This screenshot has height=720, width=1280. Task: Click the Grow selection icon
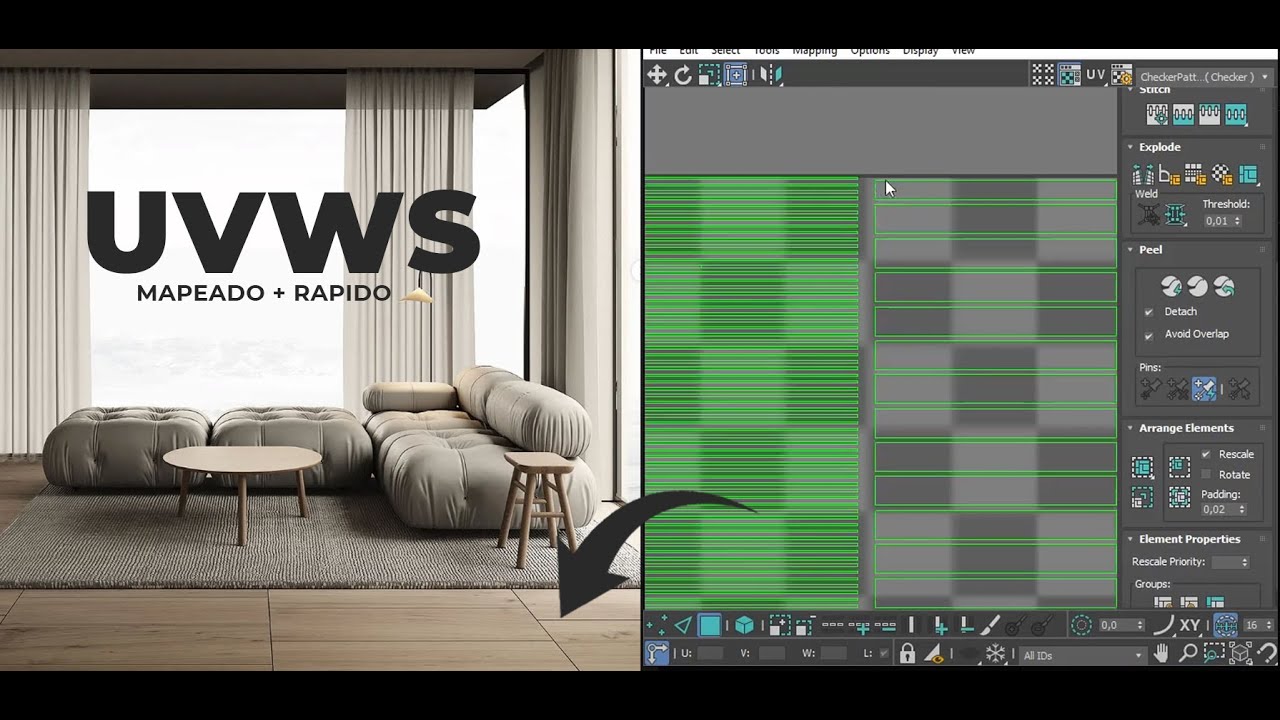point(781,626)
